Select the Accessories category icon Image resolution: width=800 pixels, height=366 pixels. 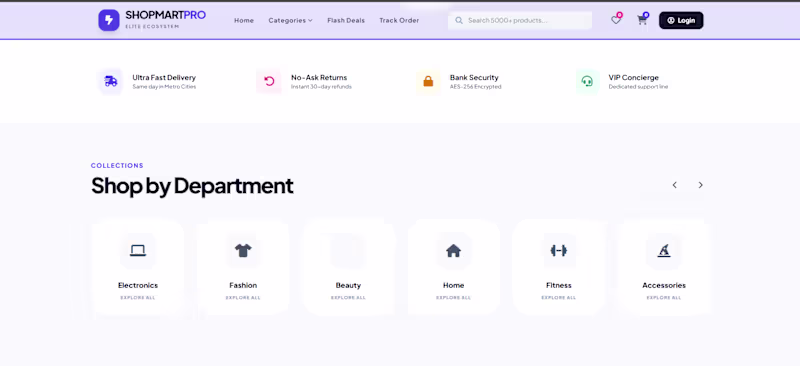click(664, 251)
